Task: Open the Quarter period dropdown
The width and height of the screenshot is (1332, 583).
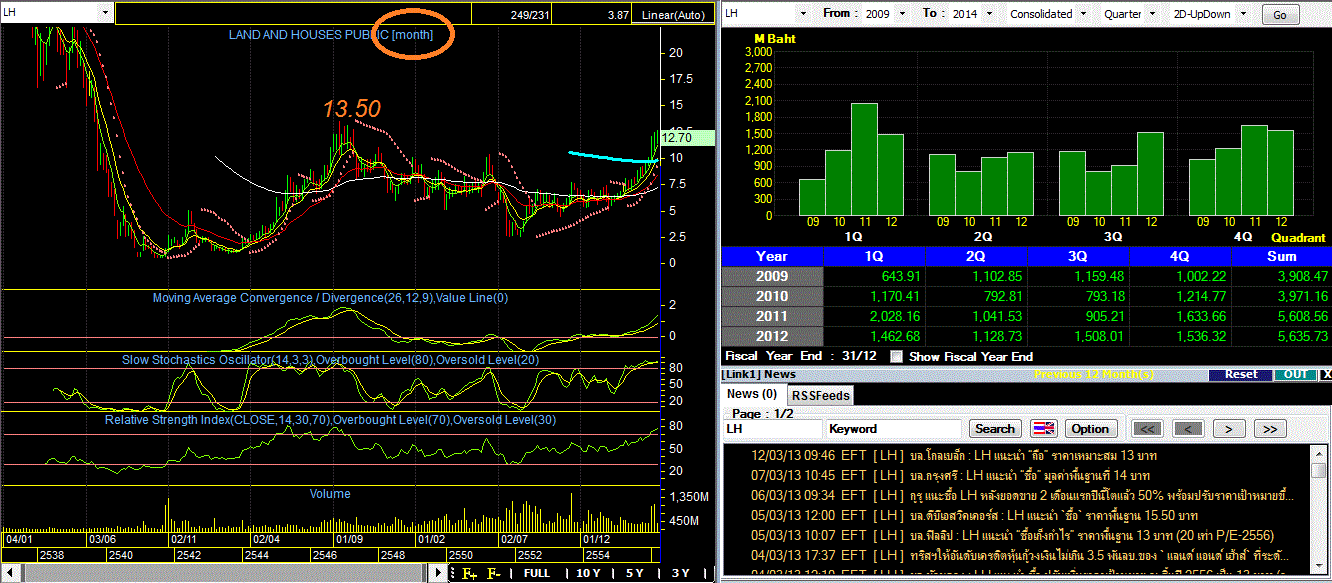Action: 1150,14
